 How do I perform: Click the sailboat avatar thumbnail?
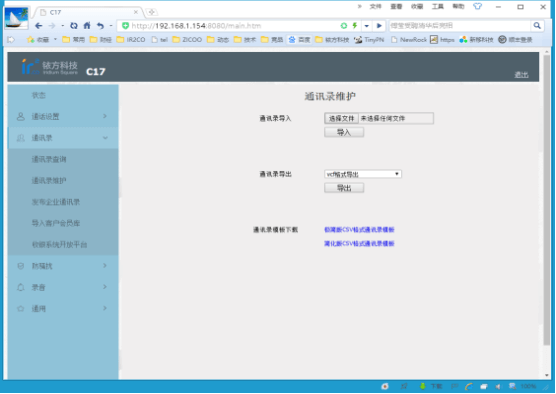coord(16,18)
